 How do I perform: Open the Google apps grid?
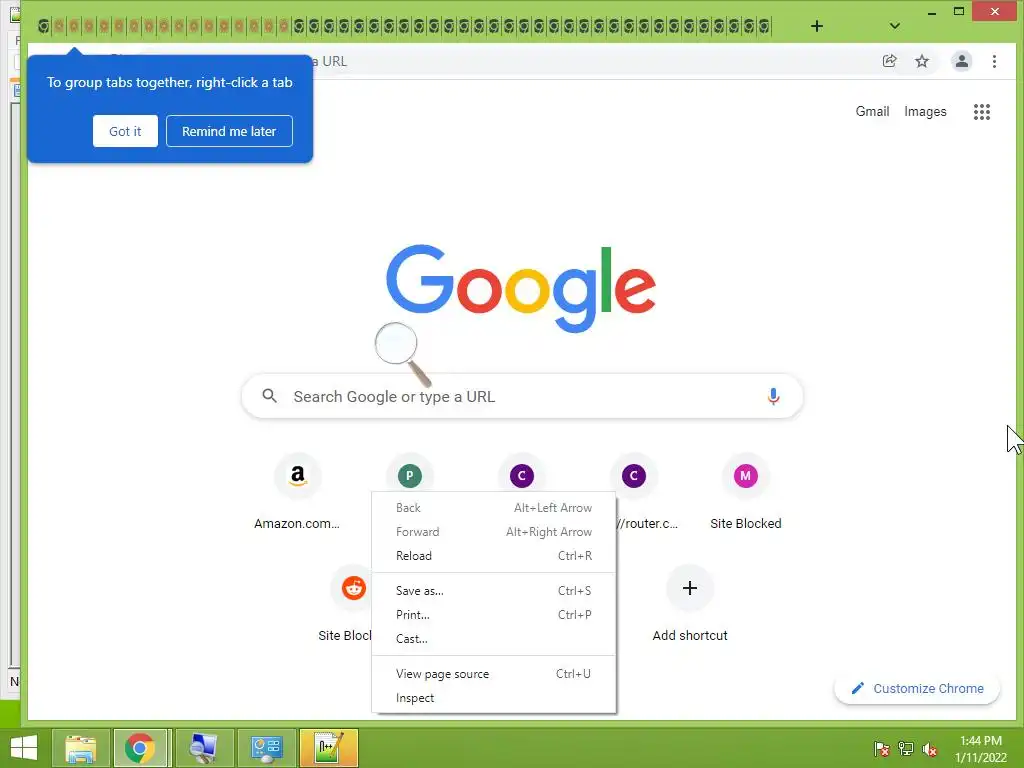[982, 112]
